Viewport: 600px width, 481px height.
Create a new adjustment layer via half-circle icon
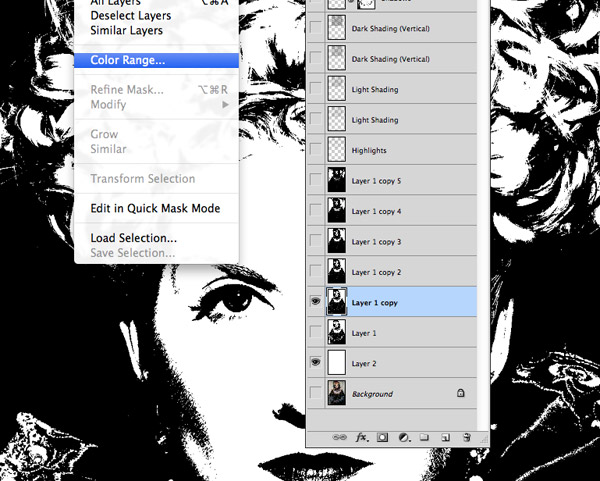[404, 437]
